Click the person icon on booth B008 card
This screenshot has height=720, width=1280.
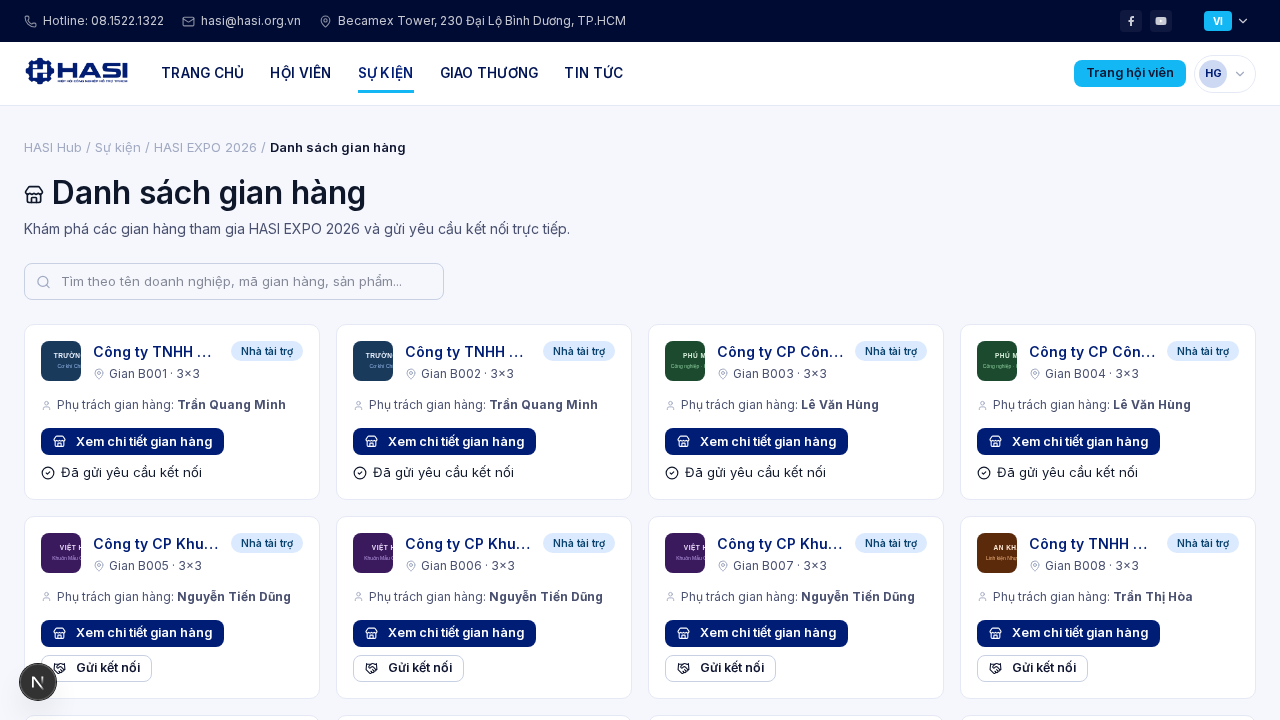click(983, 598)
